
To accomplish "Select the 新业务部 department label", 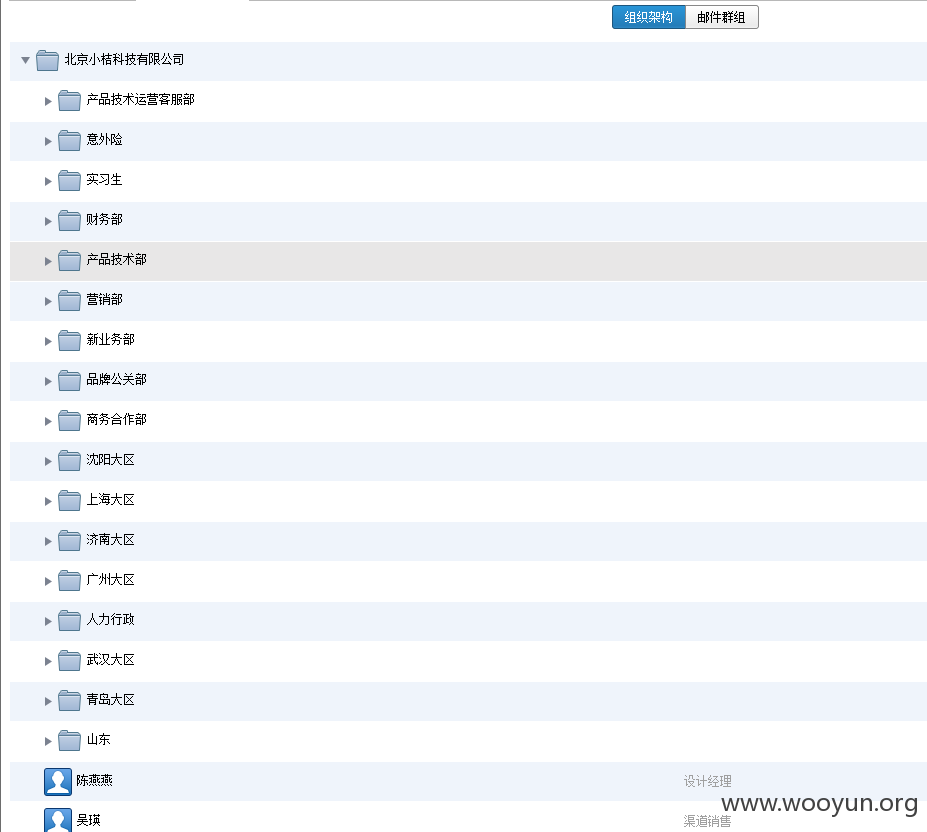I will tap(111, 339).
